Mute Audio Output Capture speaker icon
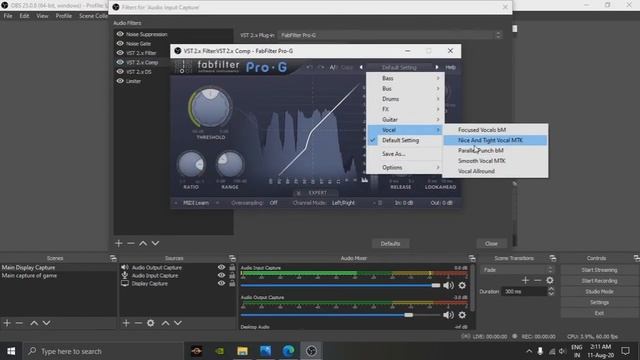 [448, 315]
